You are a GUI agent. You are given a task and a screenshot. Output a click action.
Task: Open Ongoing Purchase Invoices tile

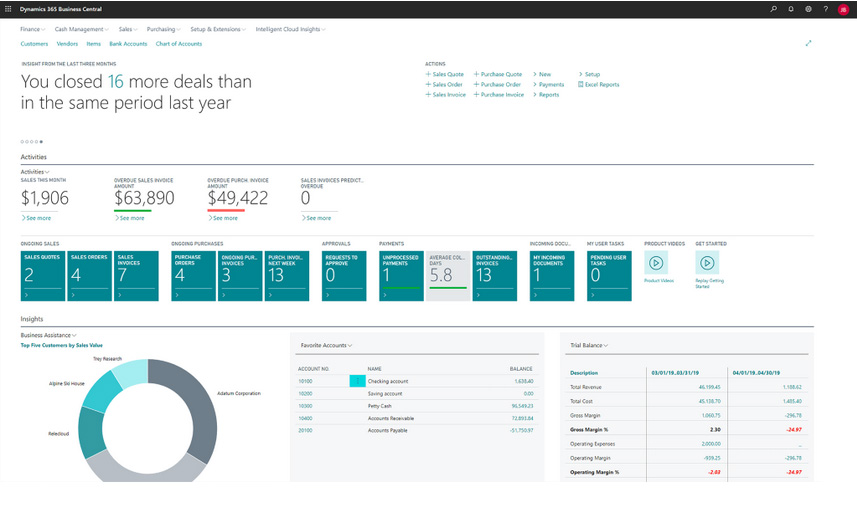tap(240, 276)
